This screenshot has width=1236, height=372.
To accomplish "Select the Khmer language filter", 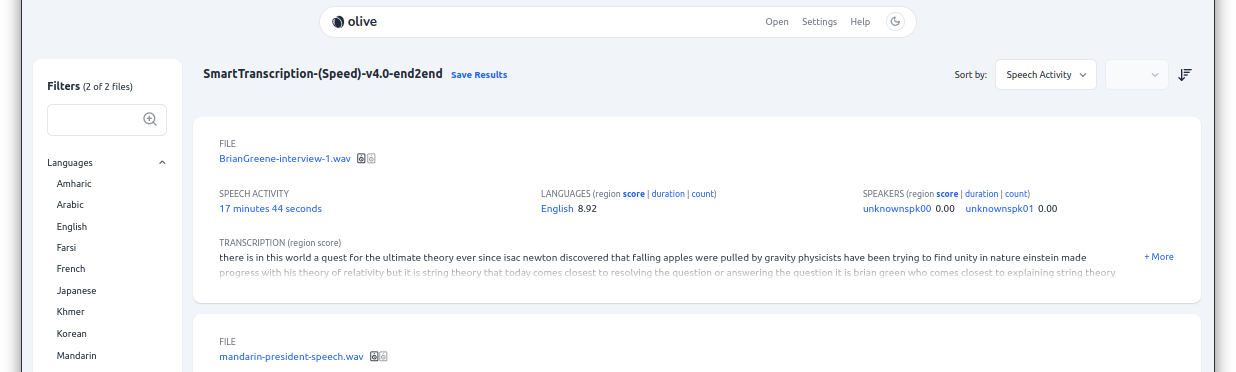I will (71, 312).
